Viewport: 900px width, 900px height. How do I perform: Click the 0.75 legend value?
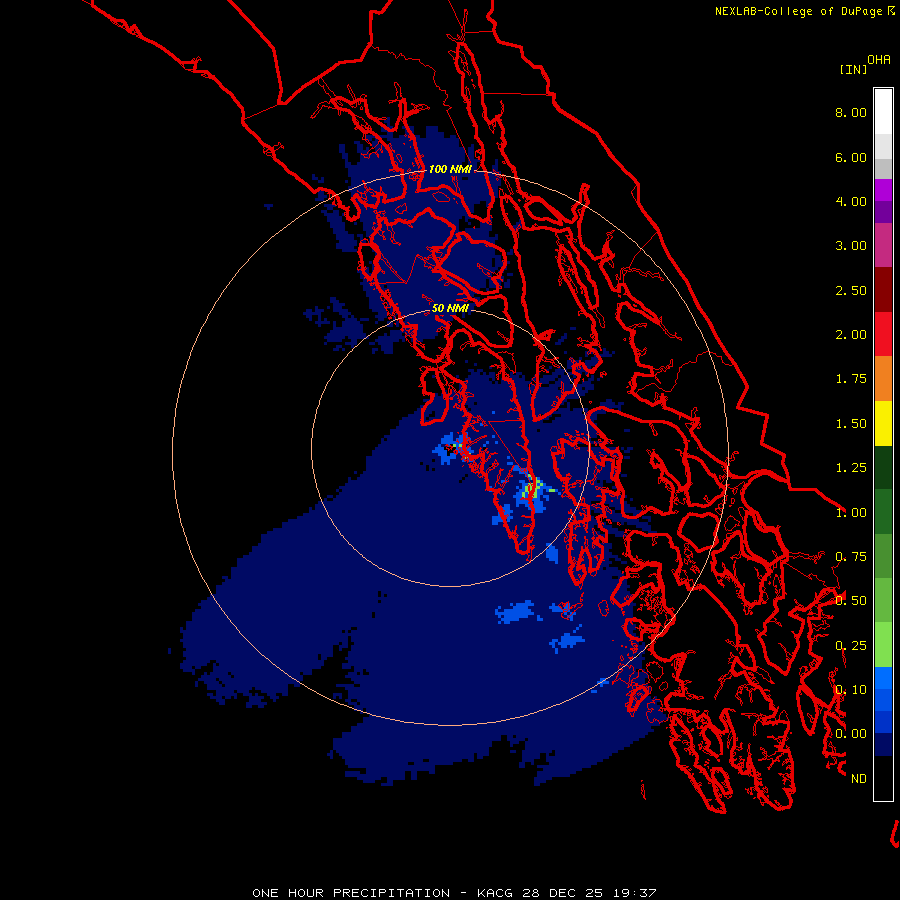(851, 557)
